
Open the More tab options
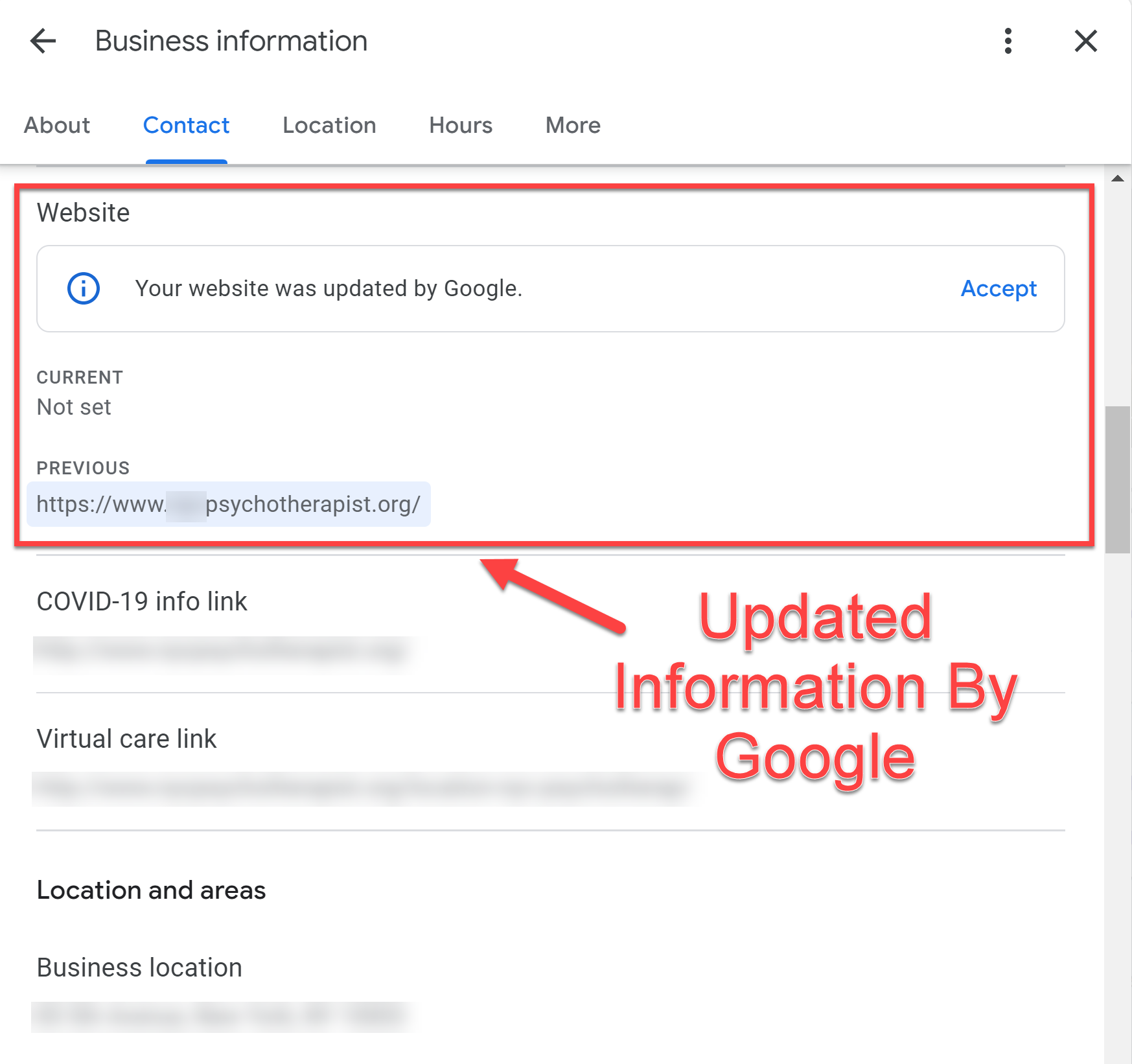(573, 125)
